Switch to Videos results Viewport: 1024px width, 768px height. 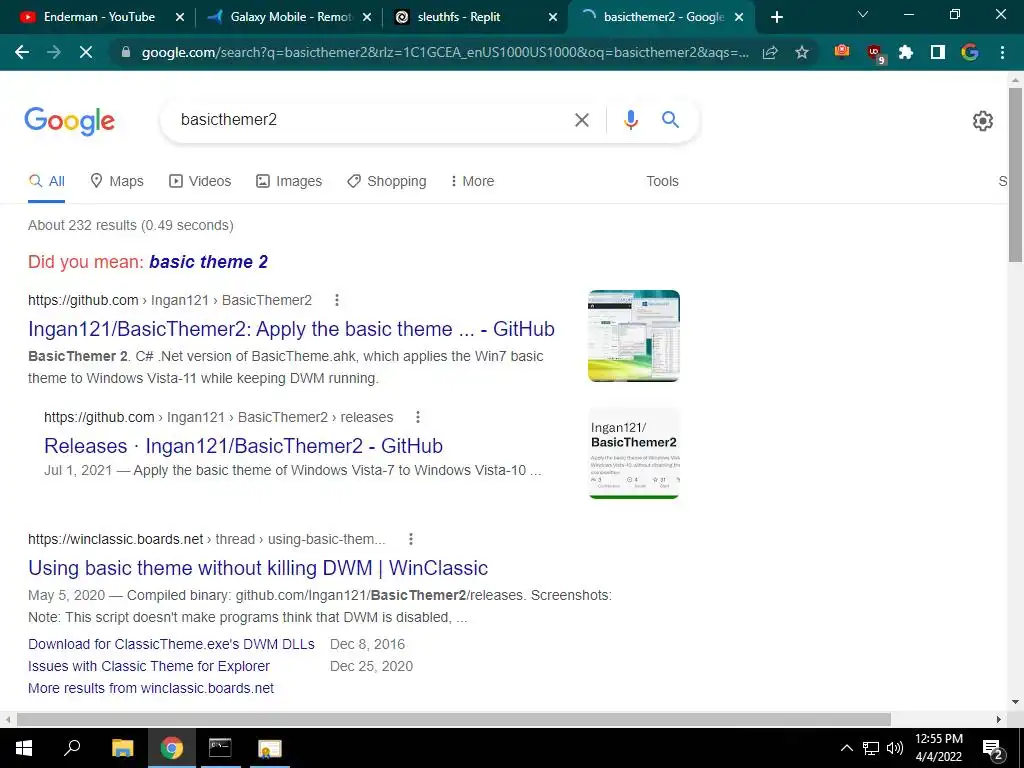200,182
